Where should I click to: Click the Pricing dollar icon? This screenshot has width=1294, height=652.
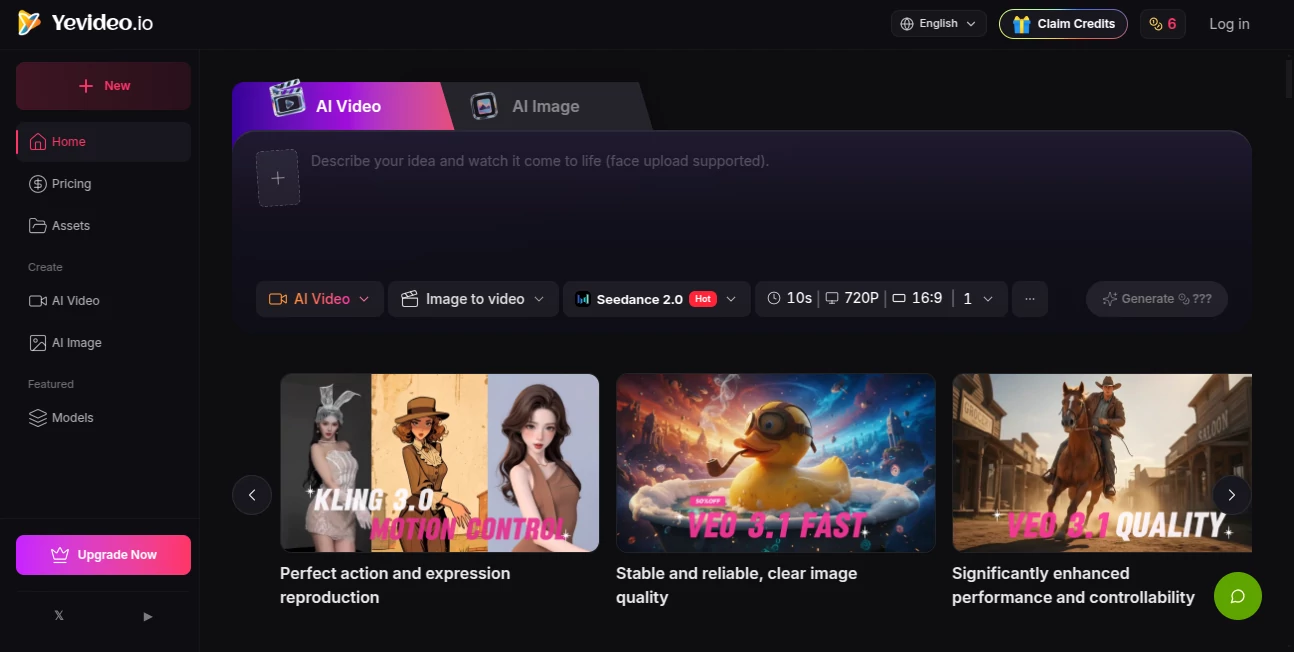point(38,184)
